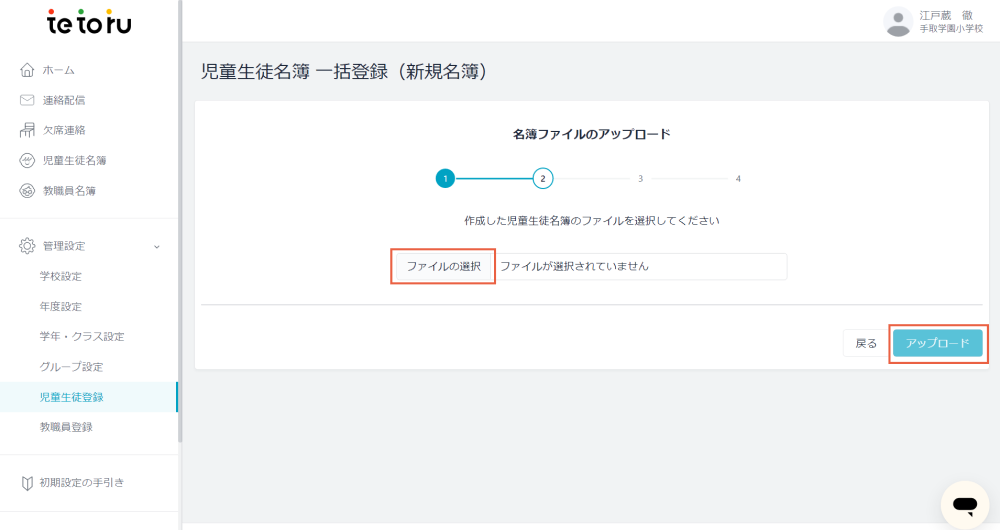The image size is (1000, 530).
Task: Click instruction text 作成した児童生徒名簿のファイルを選択してください
Action: [591, 221]
